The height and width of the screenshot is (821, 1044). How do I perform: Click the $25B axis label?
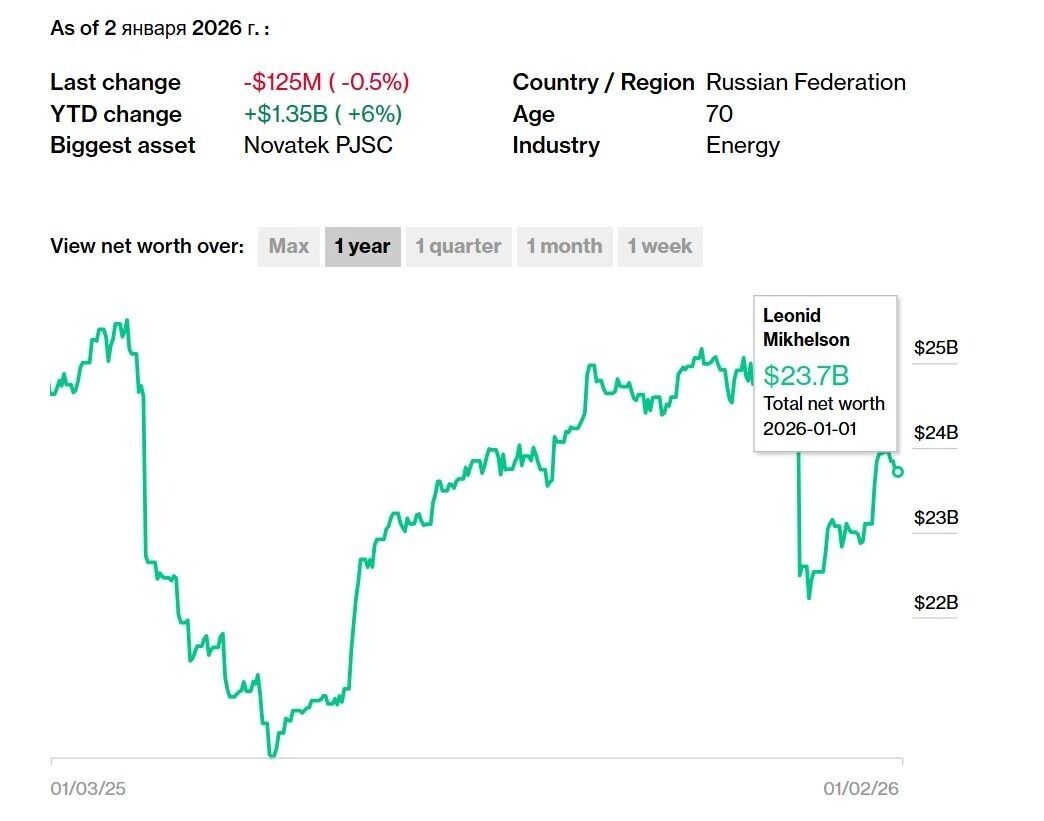[x=934, y=347]
